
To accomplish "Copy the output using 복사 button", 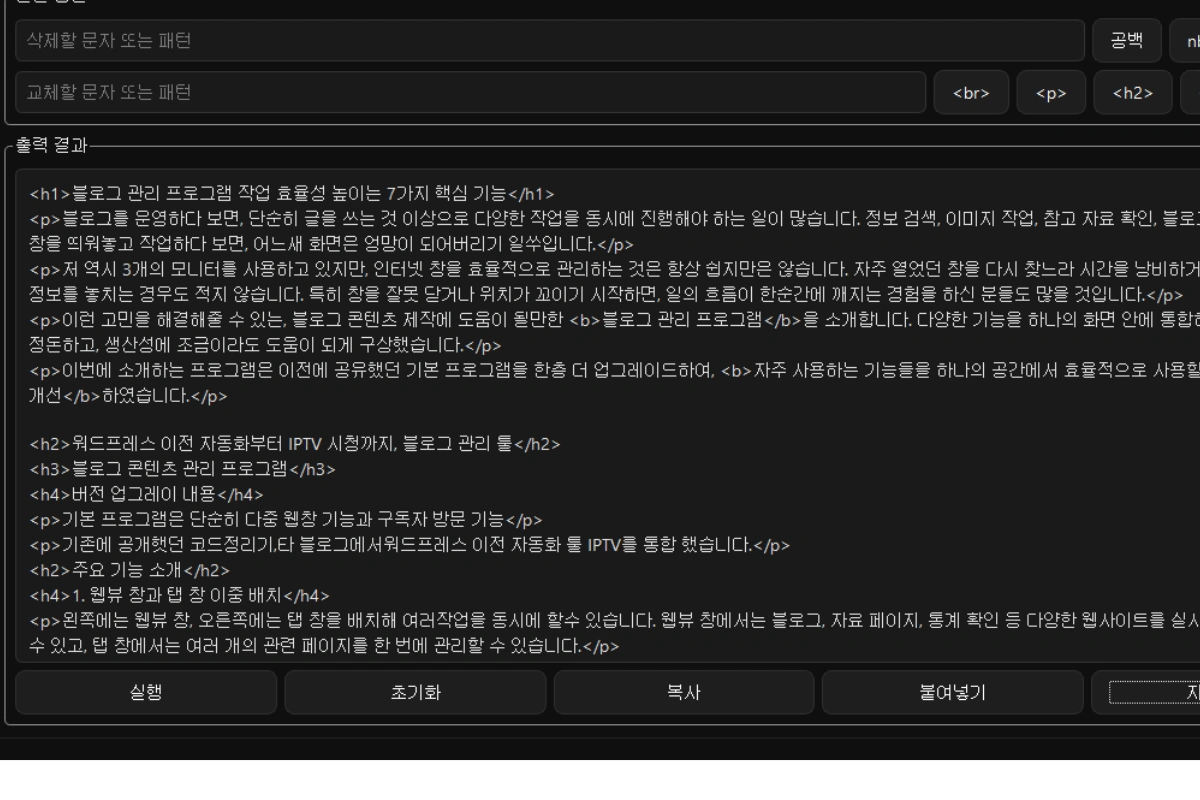I will (x=683, y=692).
